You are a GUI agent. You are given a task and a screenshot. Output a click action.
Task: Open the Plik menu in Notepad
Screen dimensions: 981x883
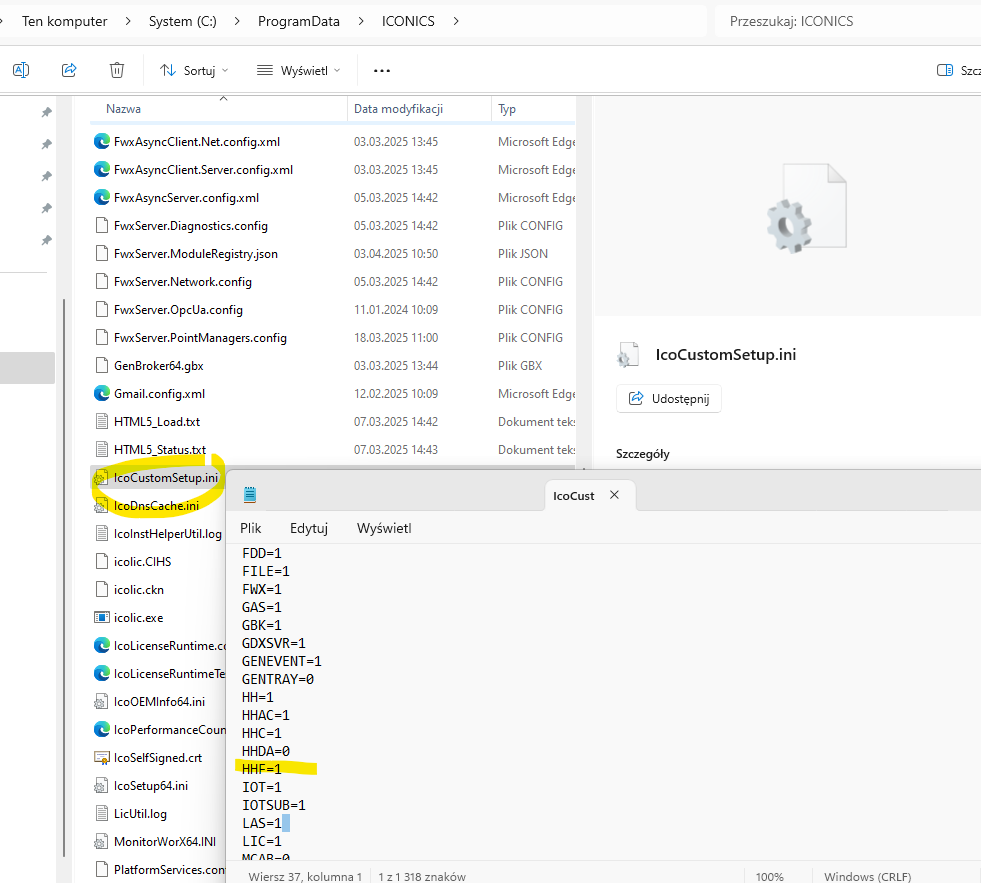(x=251, y=528)
